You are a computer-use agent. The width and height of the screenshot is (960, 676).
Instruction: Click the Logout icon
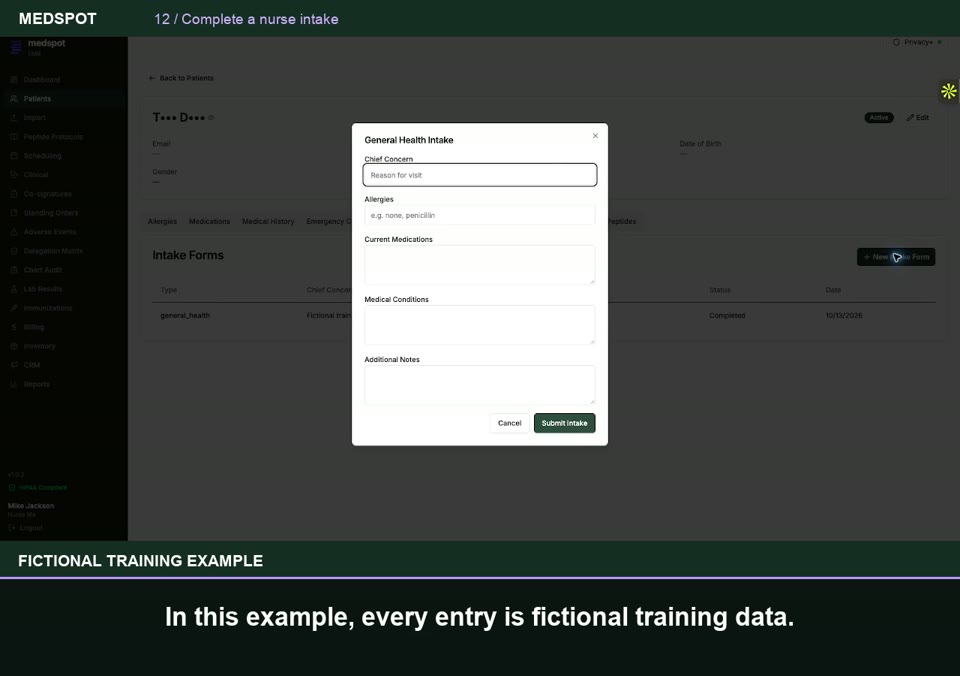coord(12,528)
